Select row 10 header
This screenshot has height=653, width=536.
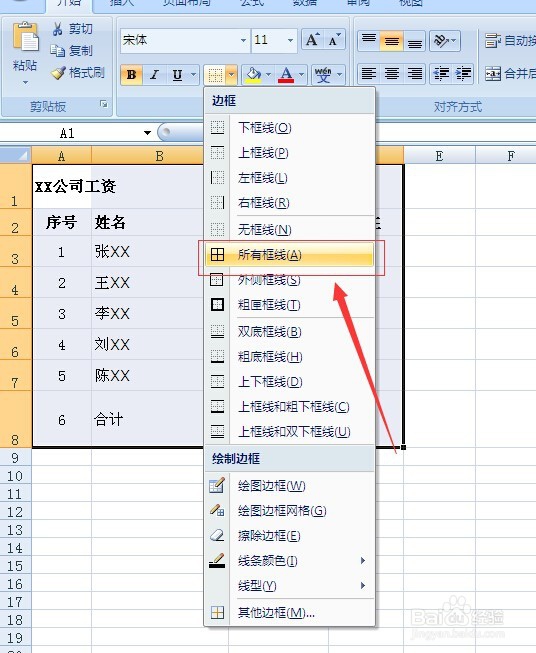(x=15, y=476)
